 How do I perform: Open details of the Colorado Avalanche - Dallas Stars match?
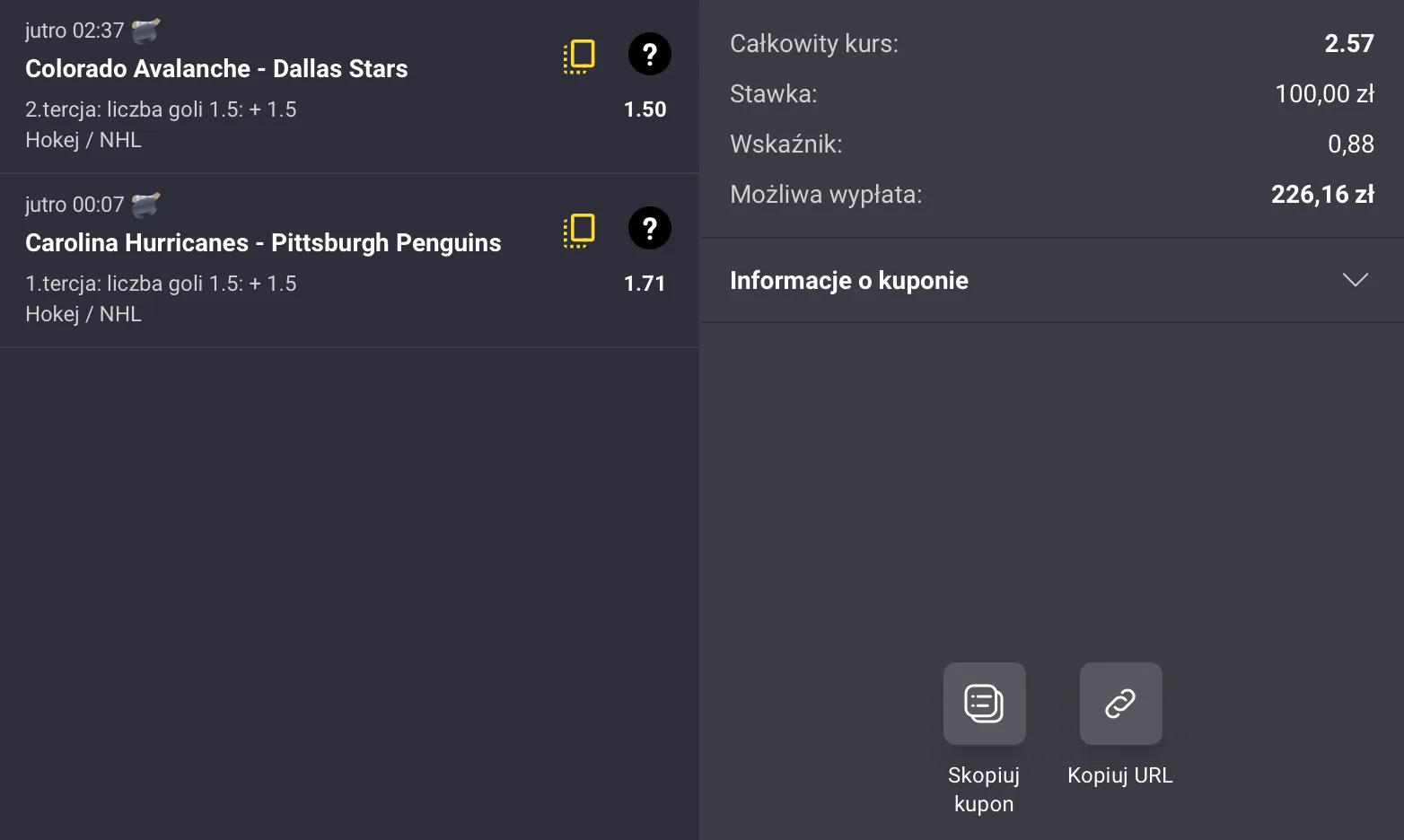click(216, 68)
